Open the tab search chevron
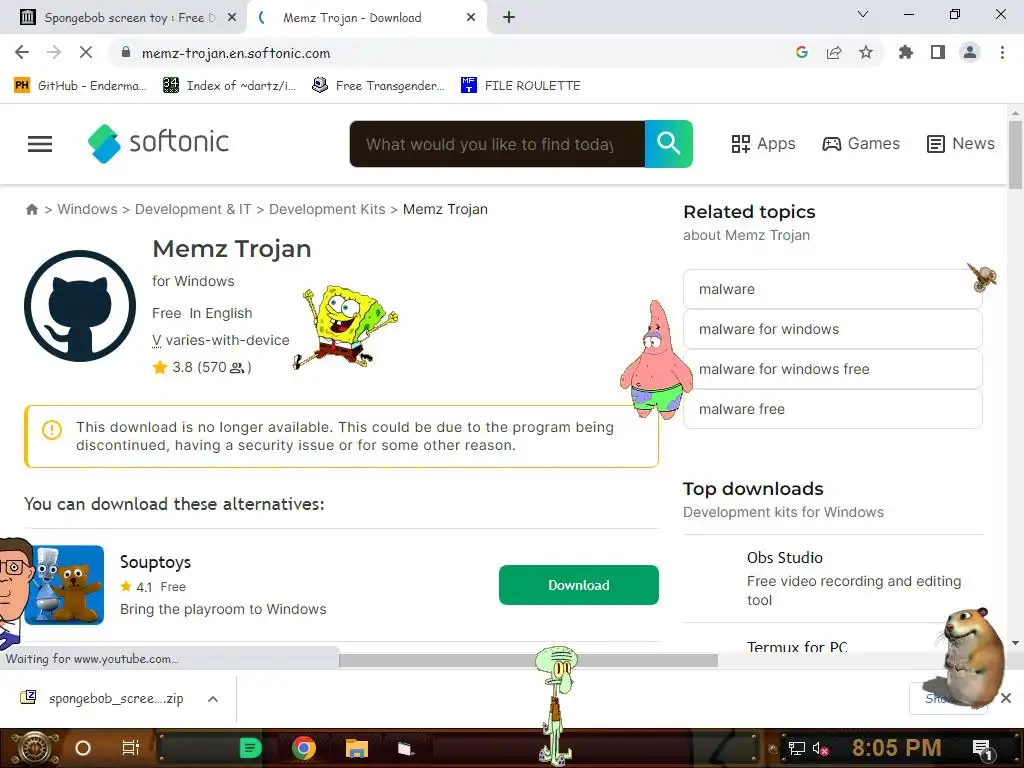 pos(863,14)
